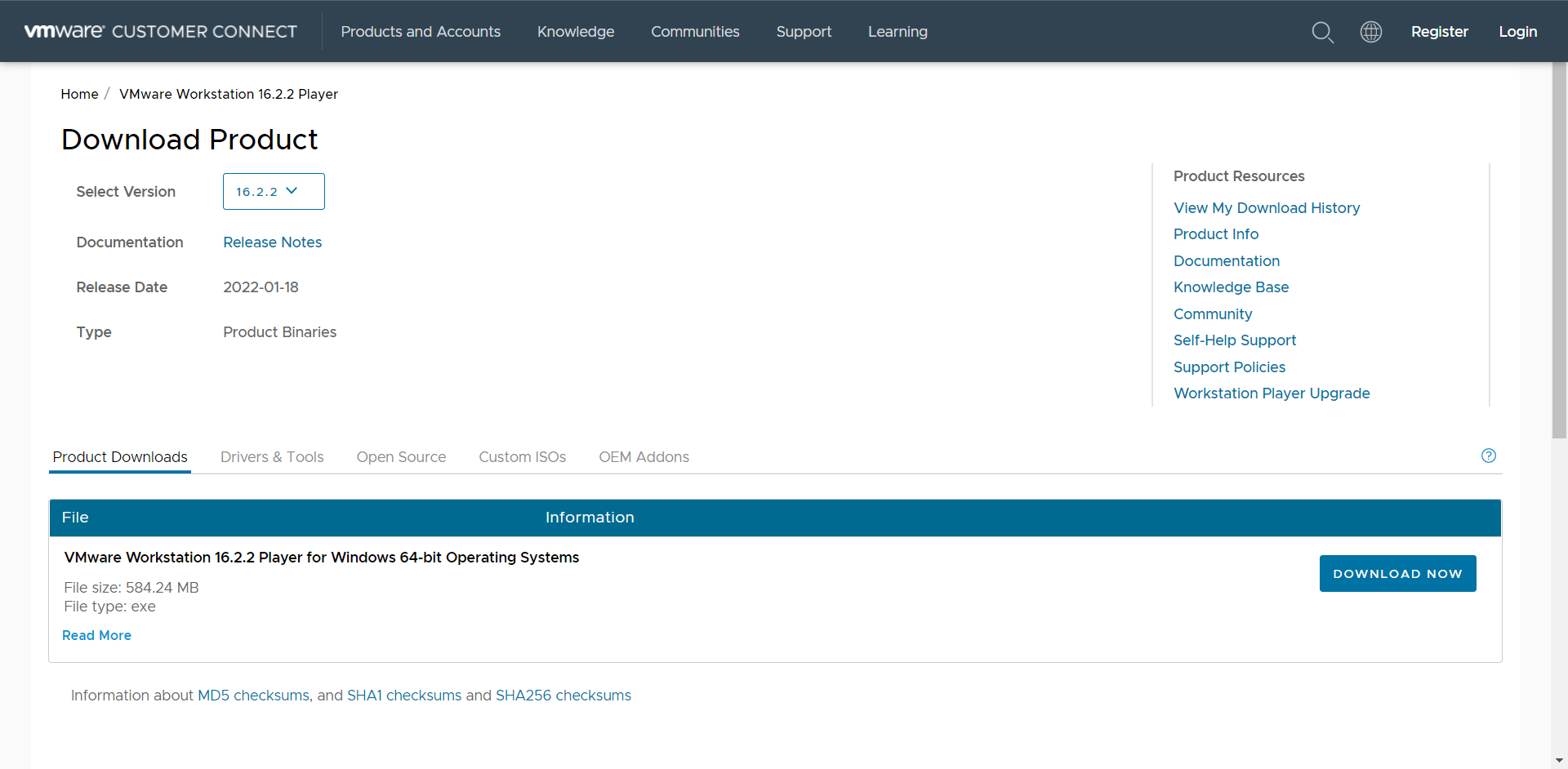The height and width of the screenshot is (769, 1568).
Task: Click the help question mark icon
Action: (1489, 456)
